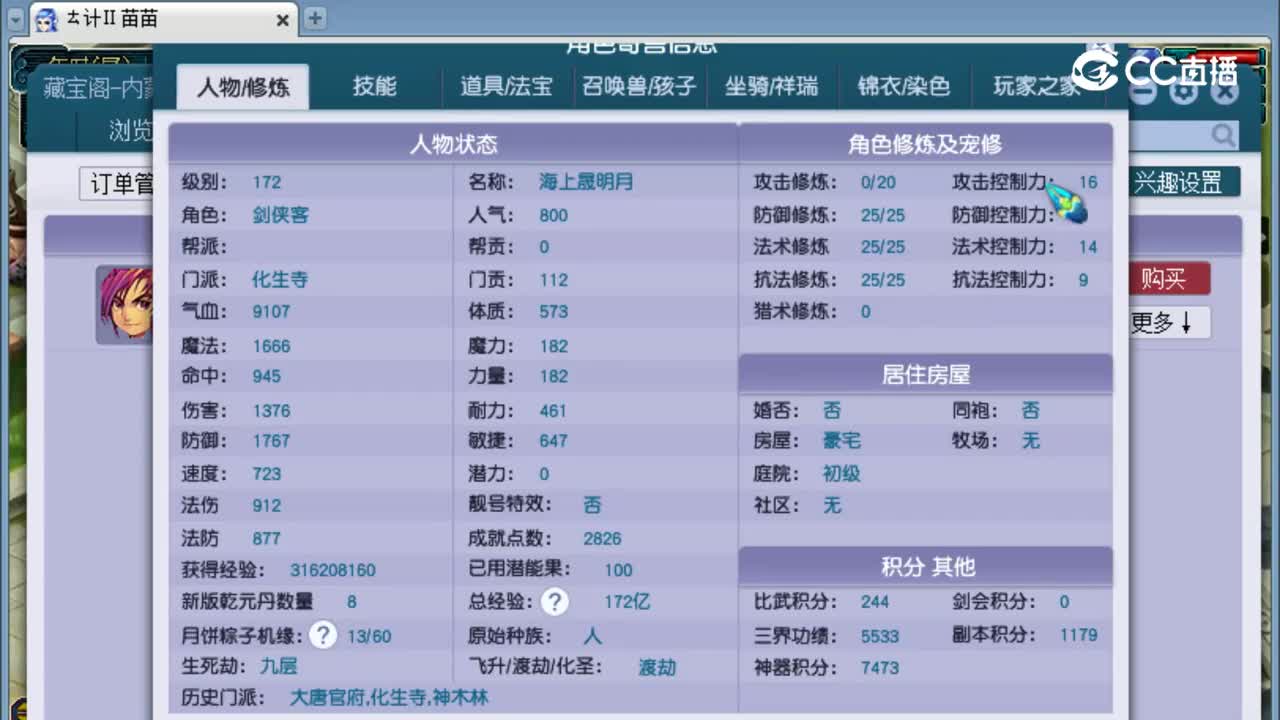The image size is (1280, 720).
Task: Click the 角色 value 剑侠客
Action: (x=280, y=215)
